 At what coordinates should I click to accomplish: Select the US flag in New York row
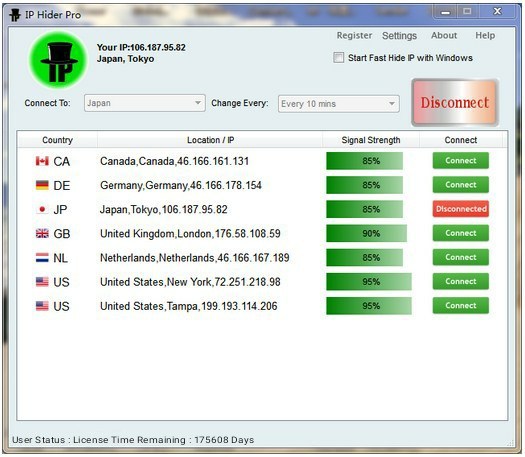click(42, 282)
